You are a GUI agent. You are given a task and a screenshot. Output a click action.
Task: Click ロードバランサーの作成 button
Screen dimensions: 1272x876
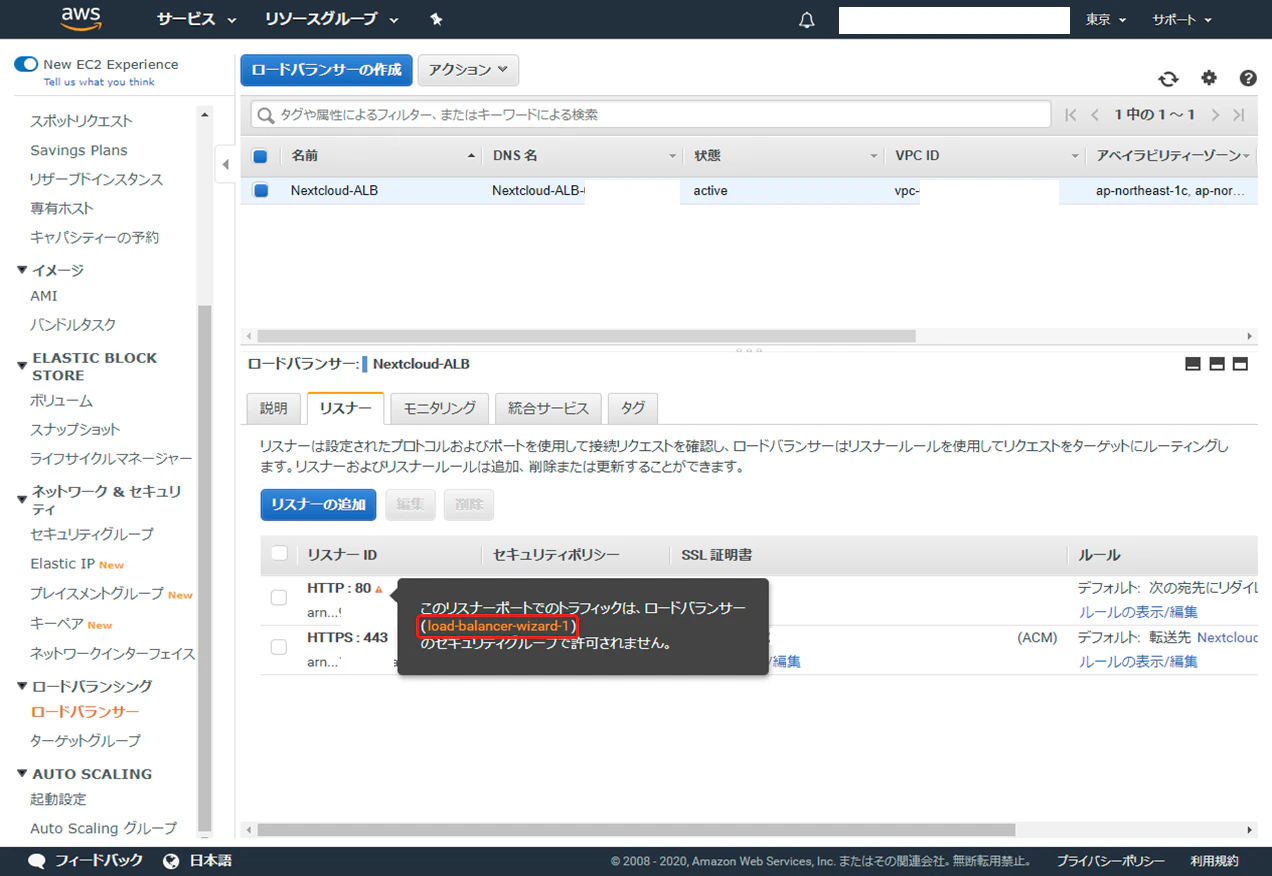pyautogui.click(x=326, y=70)
